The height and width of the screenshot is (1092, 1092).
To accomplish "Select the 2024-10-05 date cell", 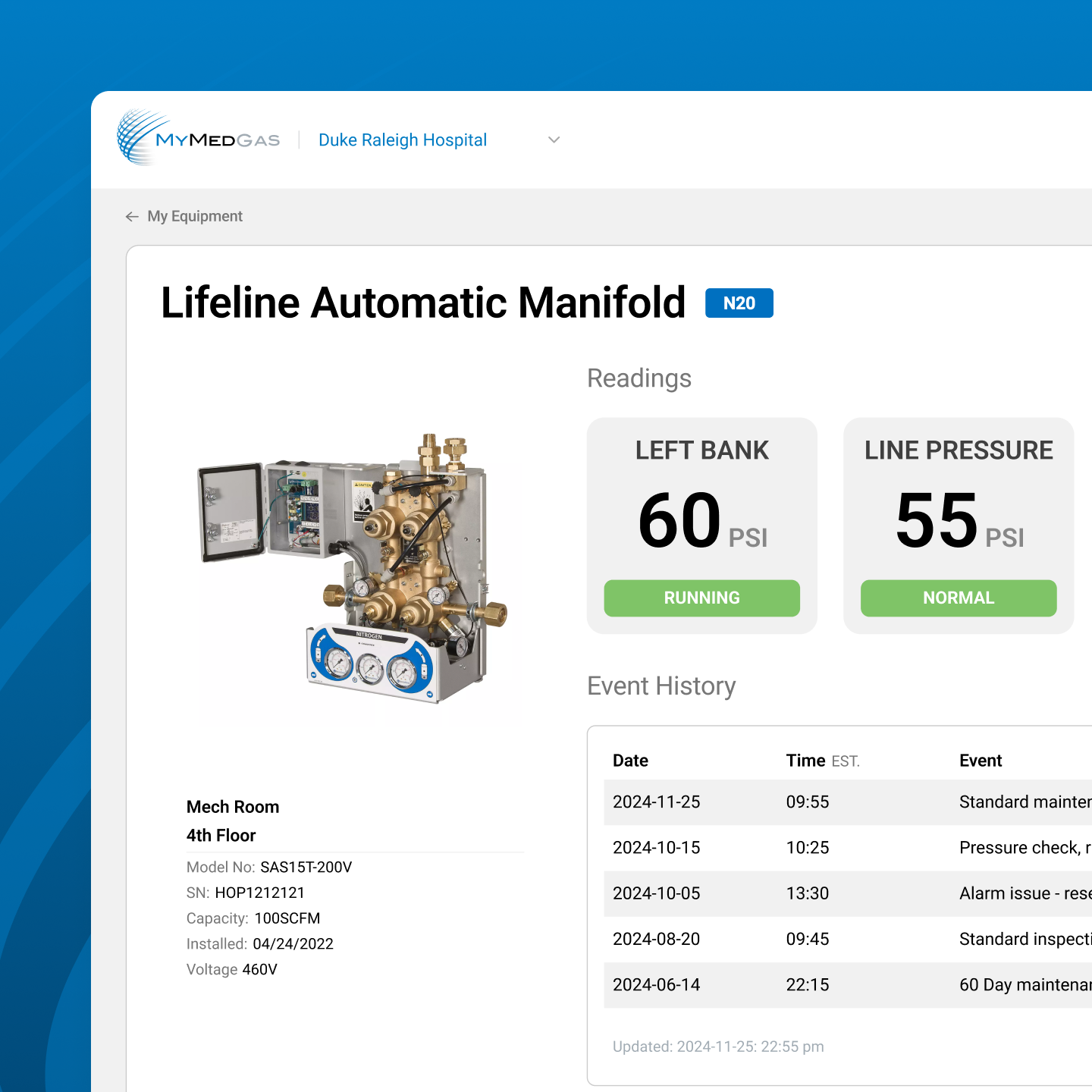I will [x=657, y=893].
